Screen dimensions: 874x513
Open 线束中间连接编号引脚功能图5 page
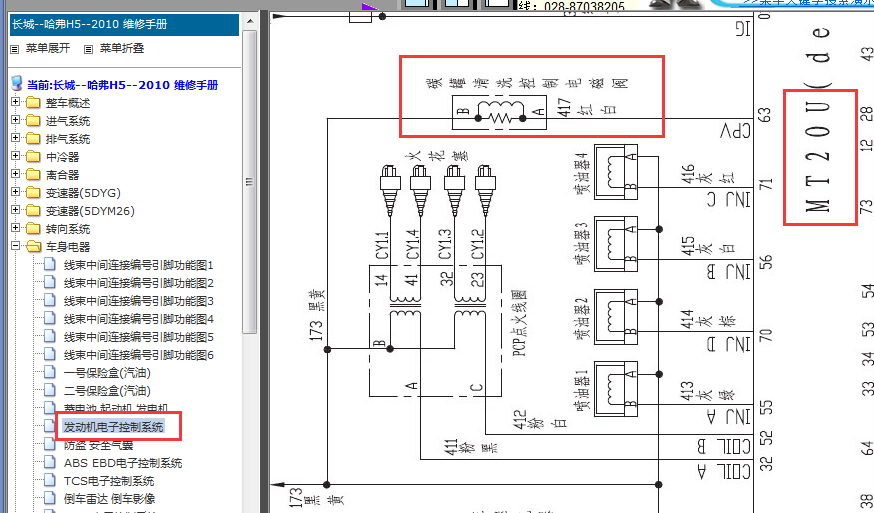(x=139, y=337)
